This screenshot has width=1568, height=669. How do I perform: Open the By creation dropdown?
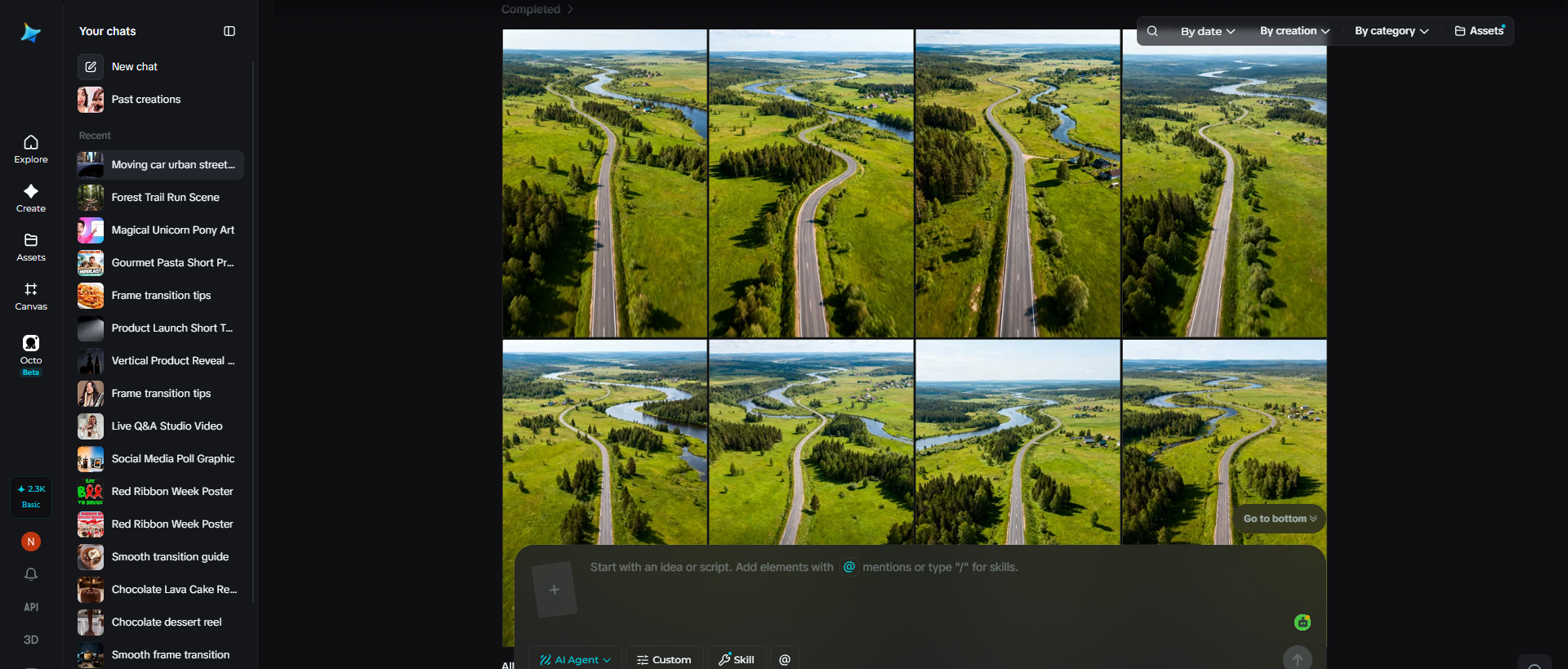click(1294, 31)
